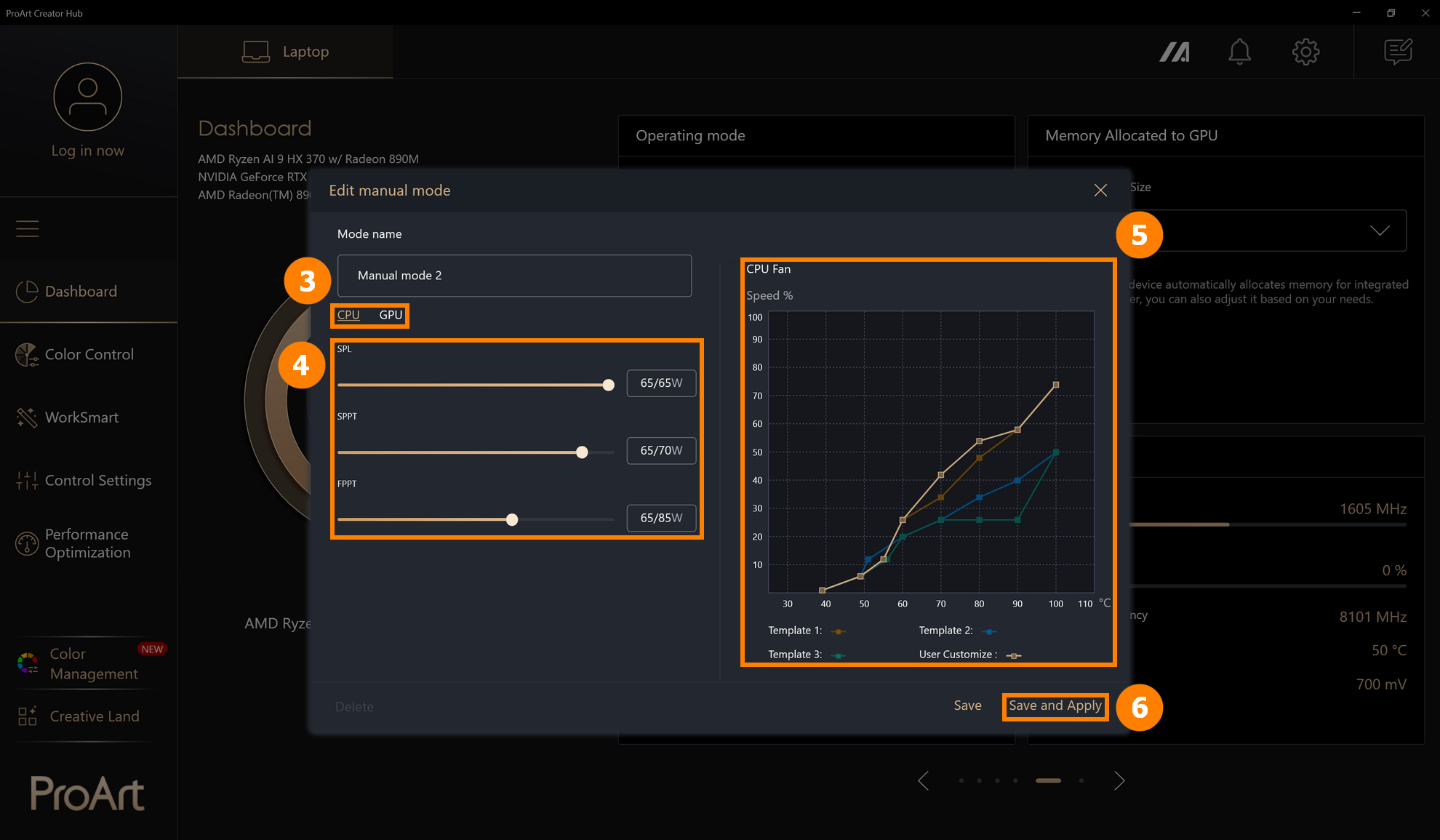Image resolution: width=1440 pixels, height=840 pixels.
Task: Click the feedback note icon
Action: pos(1398,52)
